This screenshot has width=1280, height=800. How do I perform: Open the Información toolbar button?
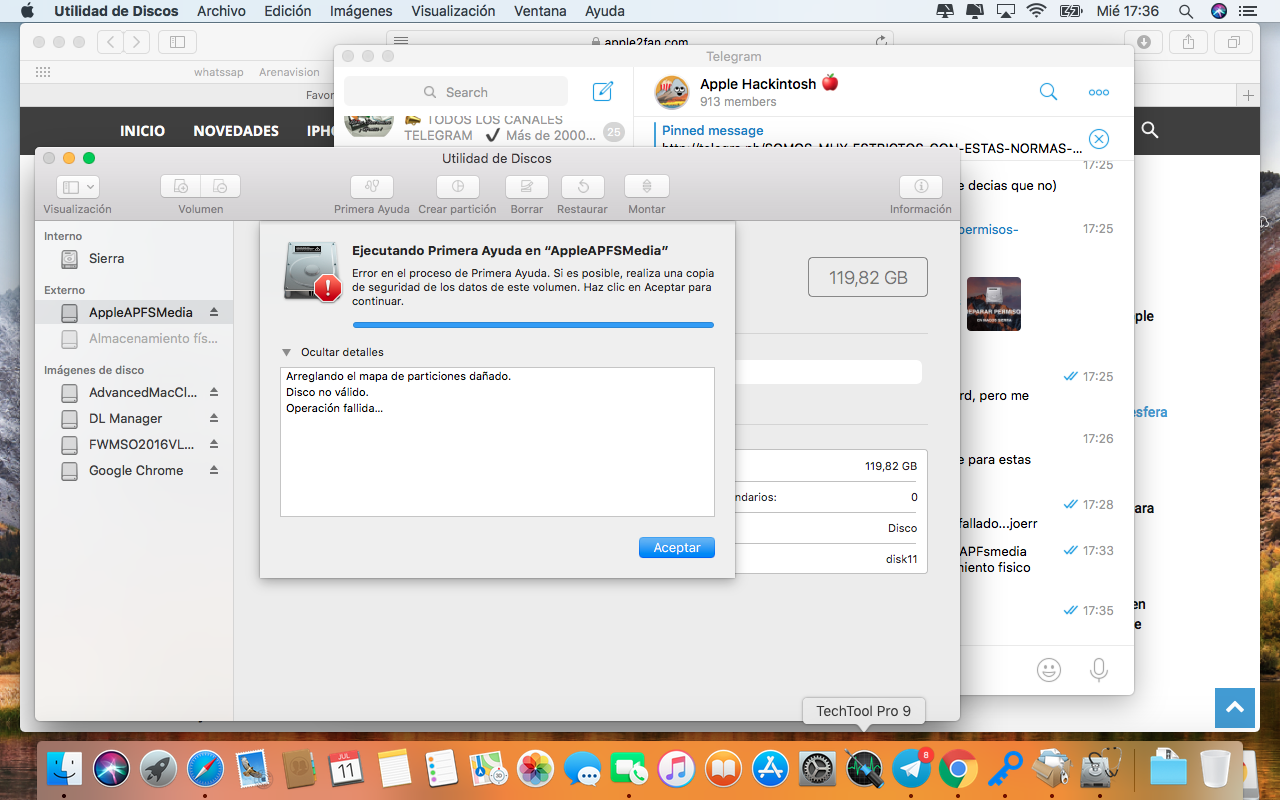click(x=921, y=186)
